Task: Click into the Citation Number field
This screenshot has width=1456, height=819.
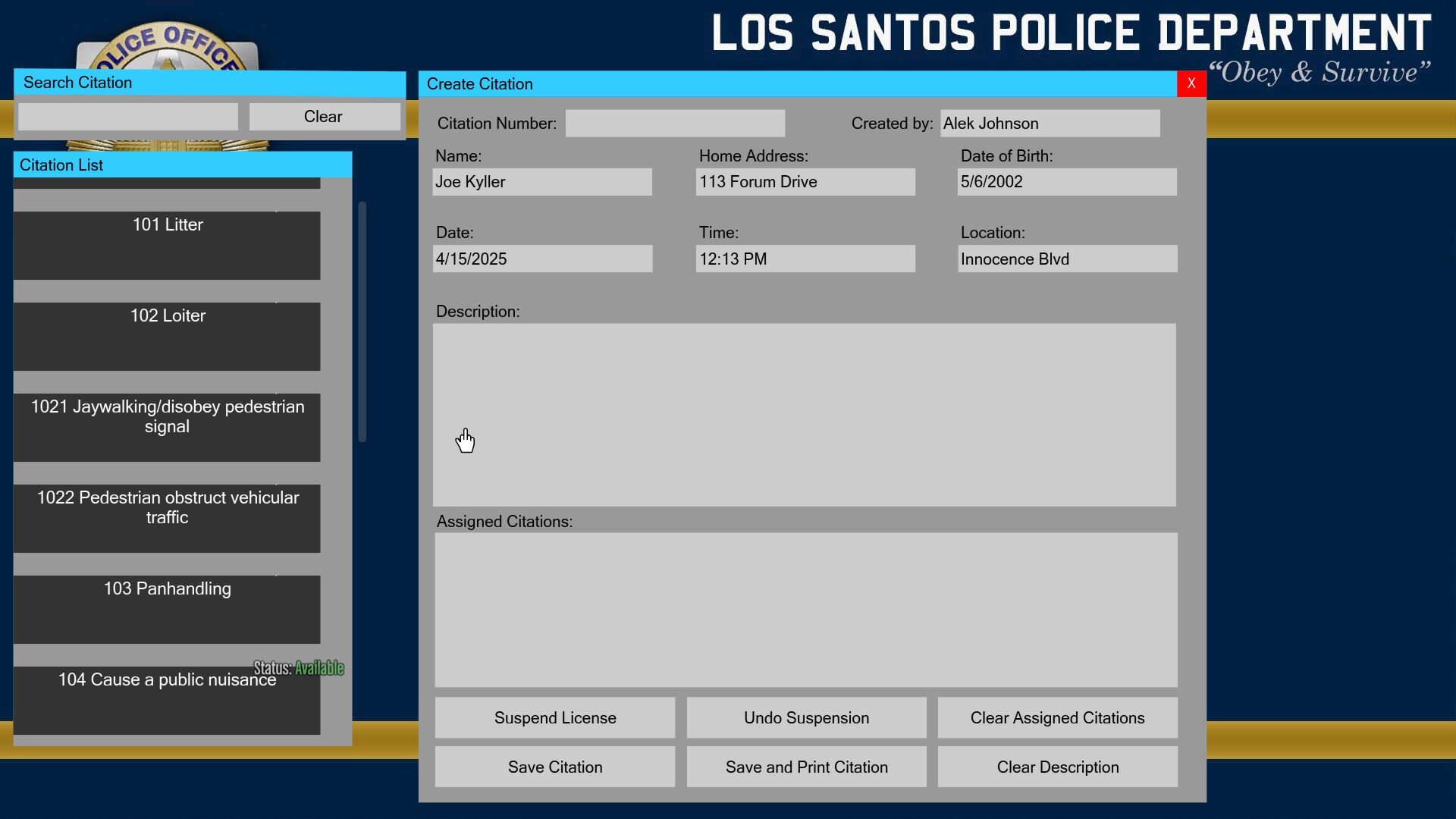Action: tap(675, 124)
